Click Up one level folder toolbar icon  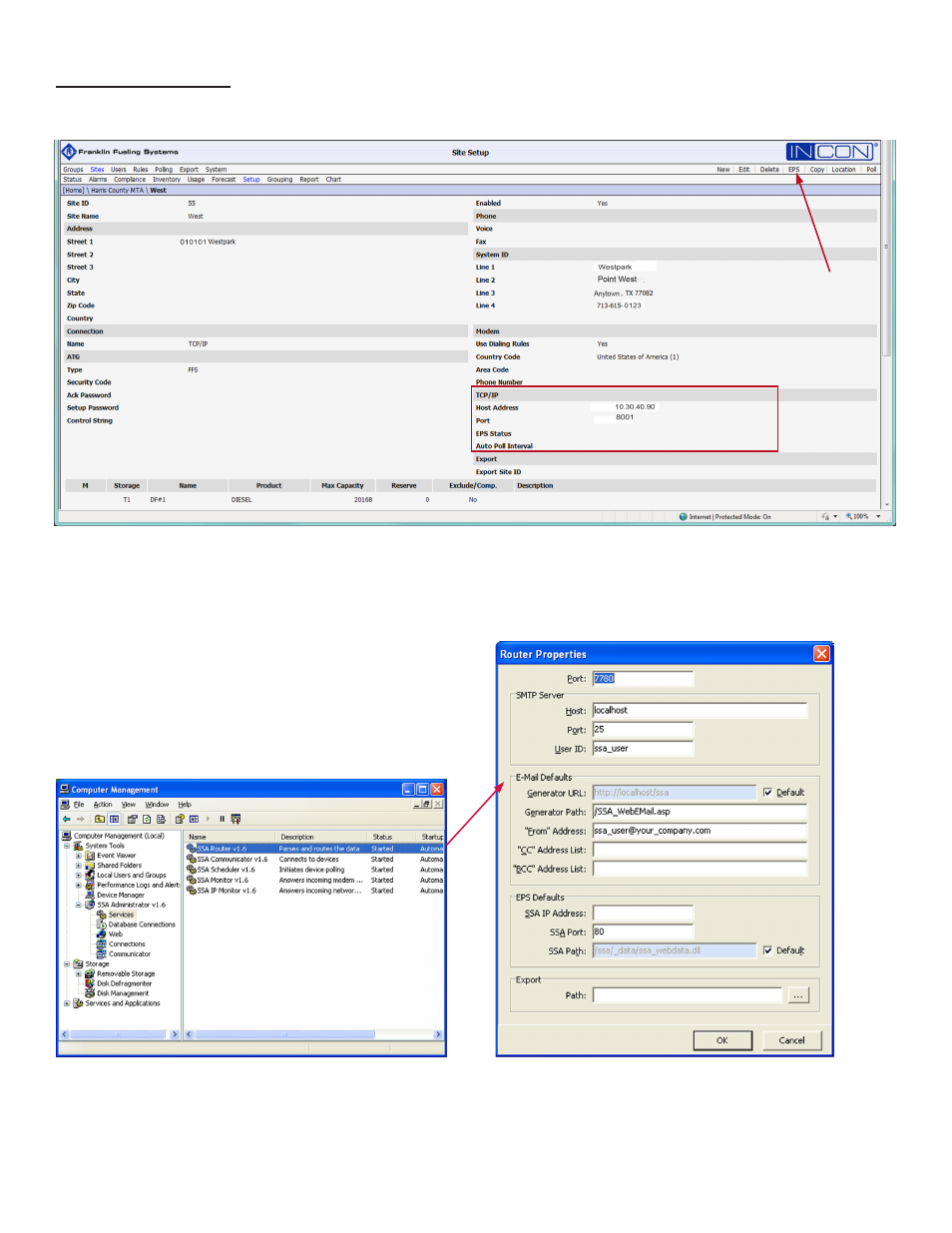100,819
